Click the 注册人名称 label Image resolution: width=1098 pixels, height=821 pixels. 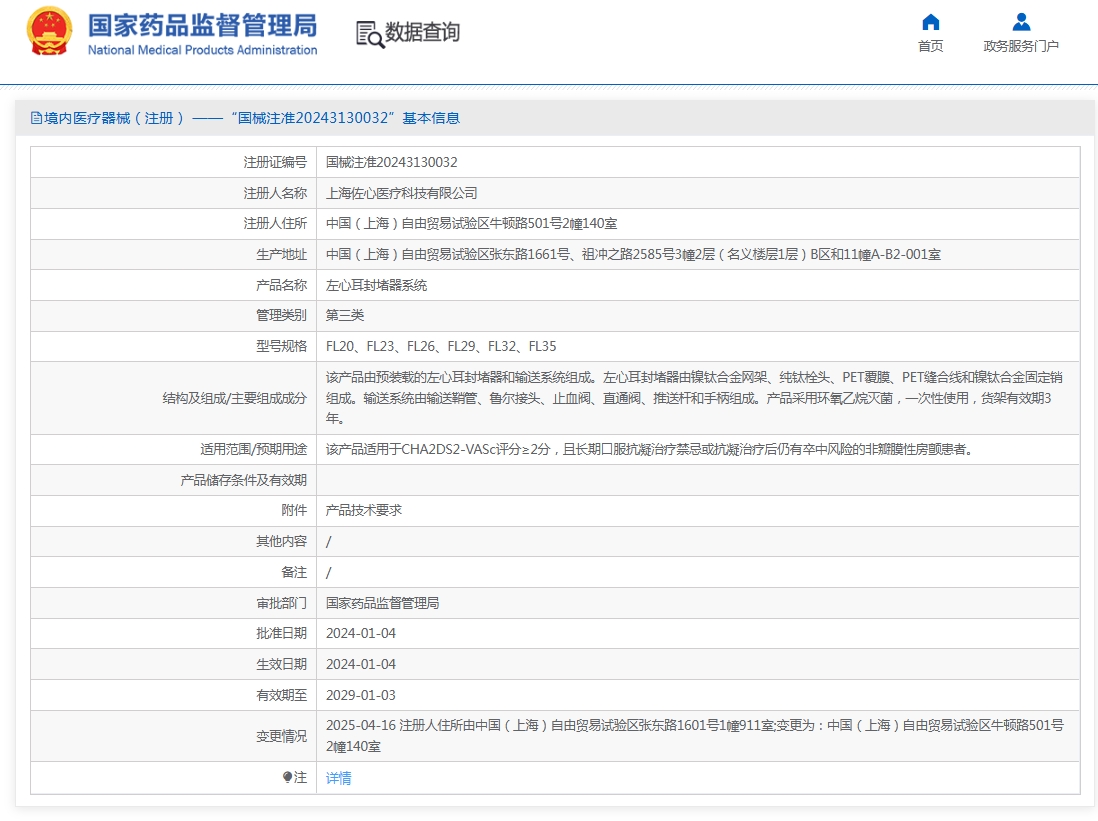point(274,193)
